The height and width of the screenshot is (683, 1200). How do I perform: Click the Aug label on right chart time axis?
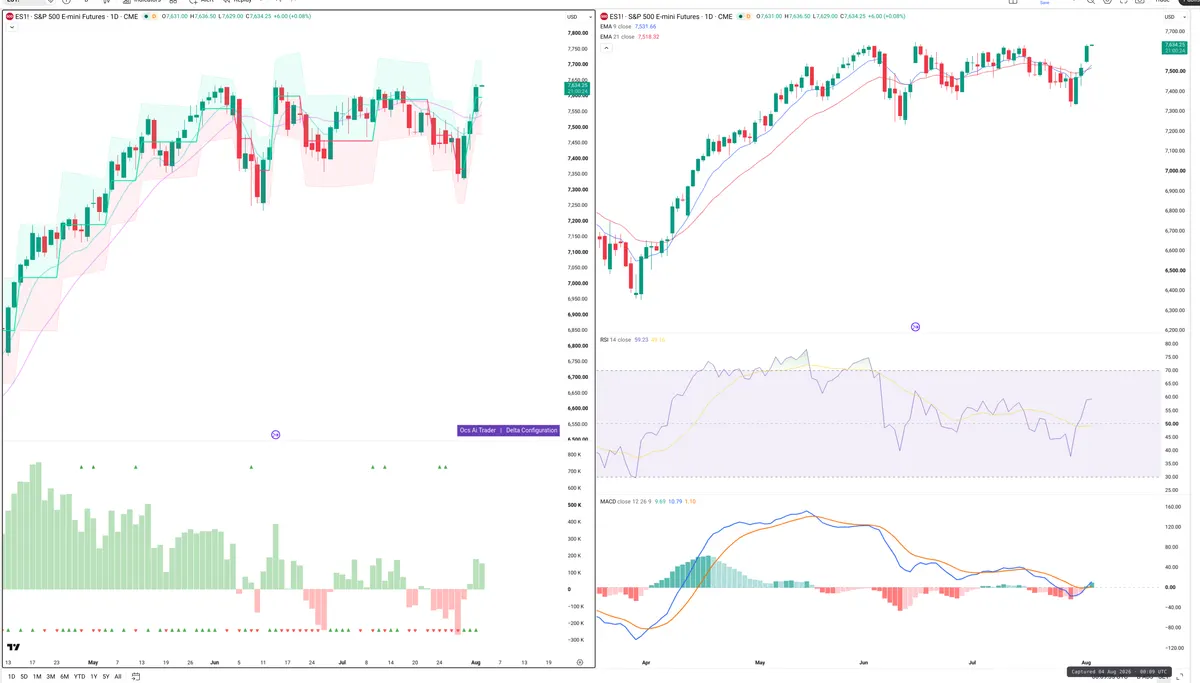[1087, 663]
